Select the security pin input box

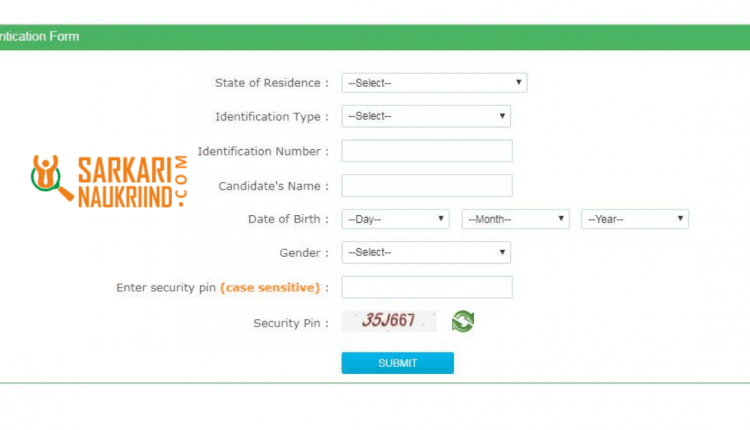pyautogui.click(x=427, y=287)
